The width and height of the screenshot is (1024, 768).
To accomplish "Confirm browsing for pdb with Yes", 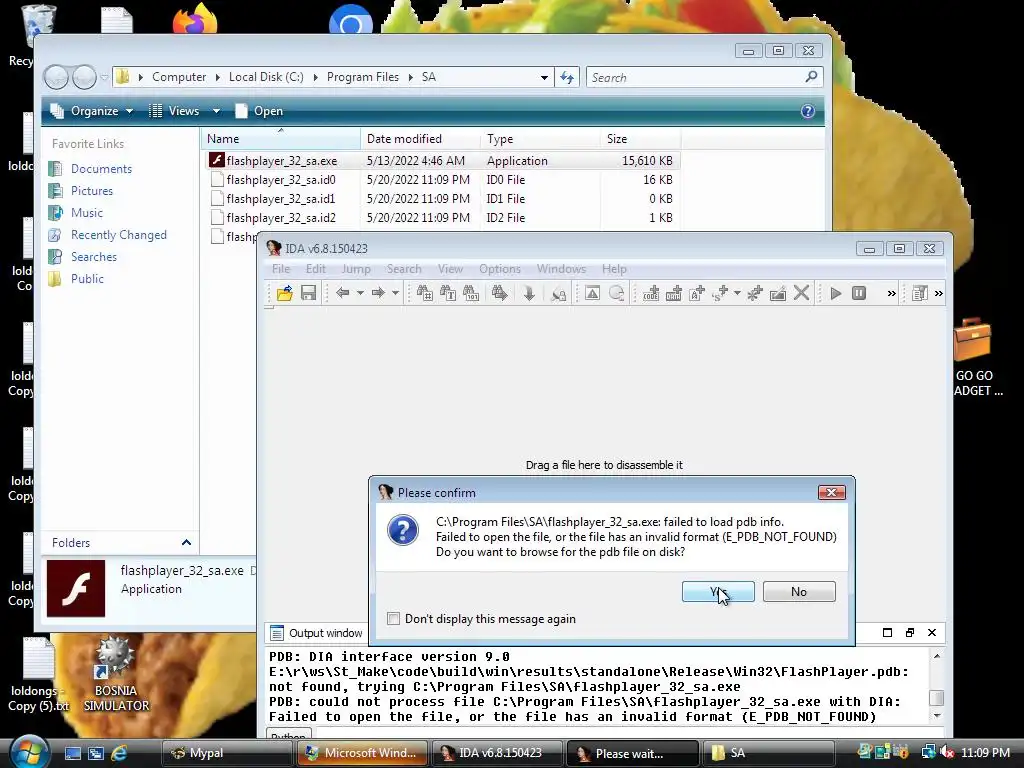I will click(x=718, y=592).
